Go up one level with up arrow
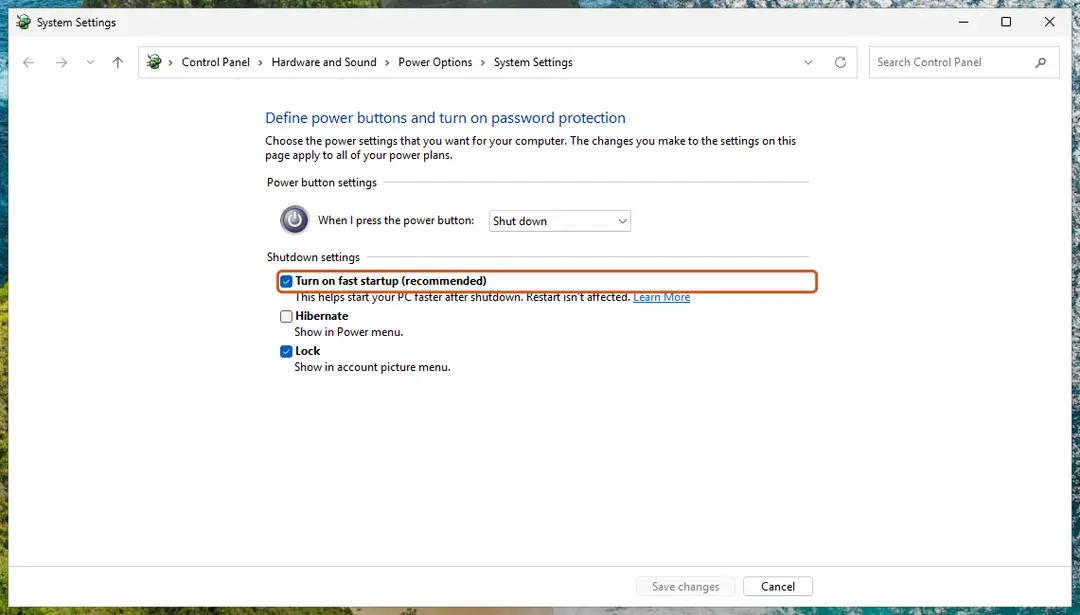Screen dimensions: 1080x615 click(x=118, y=62)
